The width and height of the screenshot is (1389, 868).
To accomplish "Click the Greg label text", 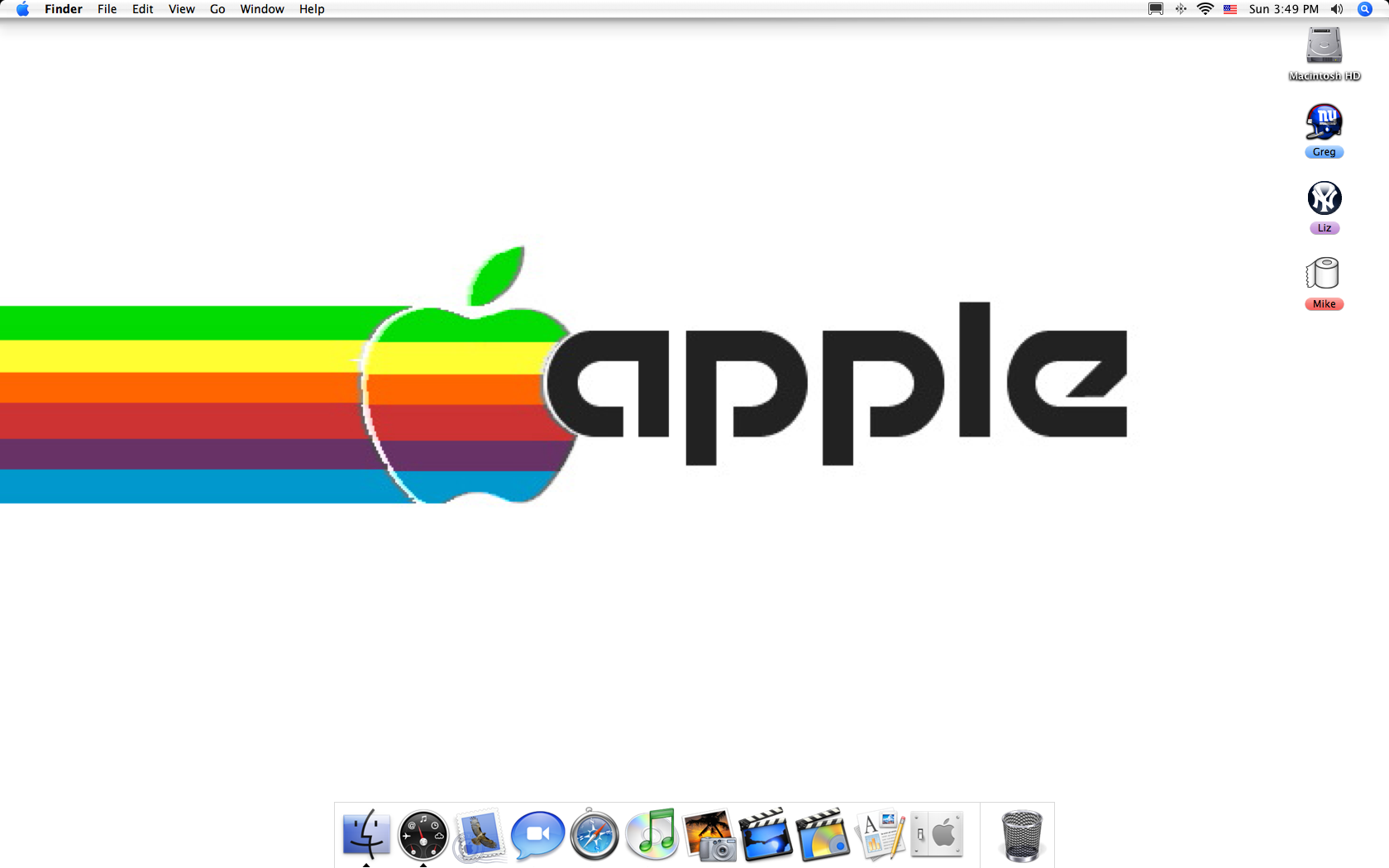I will (1324, 152).
